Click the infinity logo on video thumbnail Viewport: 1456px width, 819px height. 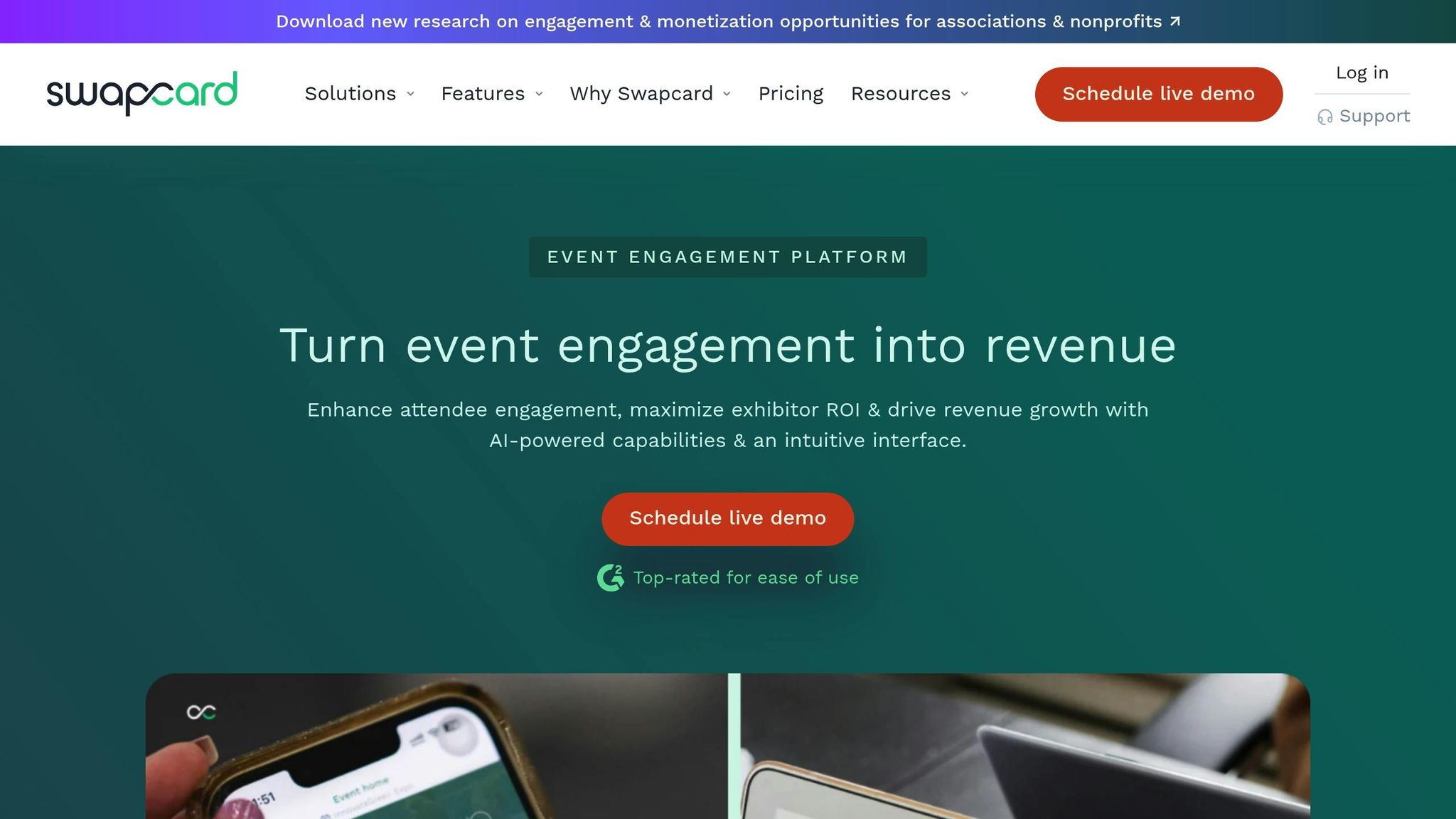(x=201, y=712)
